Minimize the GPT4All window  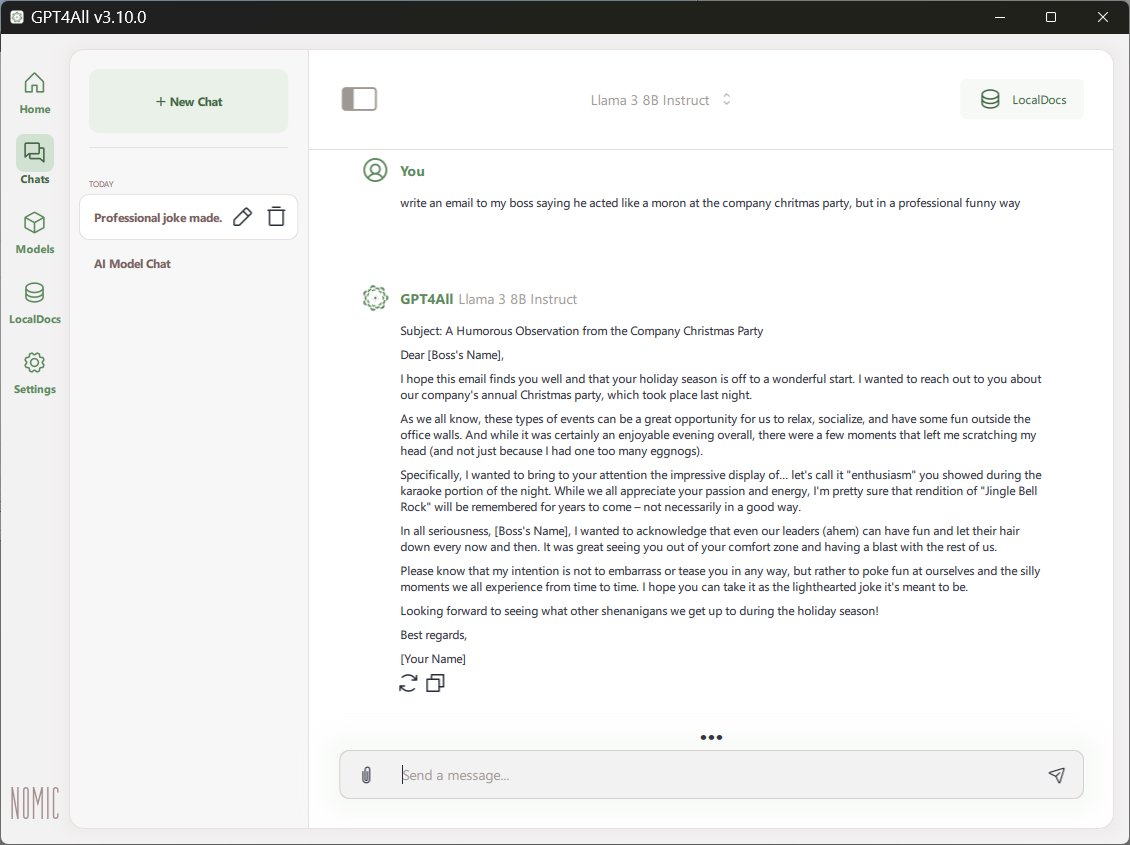pos(1000,17)
